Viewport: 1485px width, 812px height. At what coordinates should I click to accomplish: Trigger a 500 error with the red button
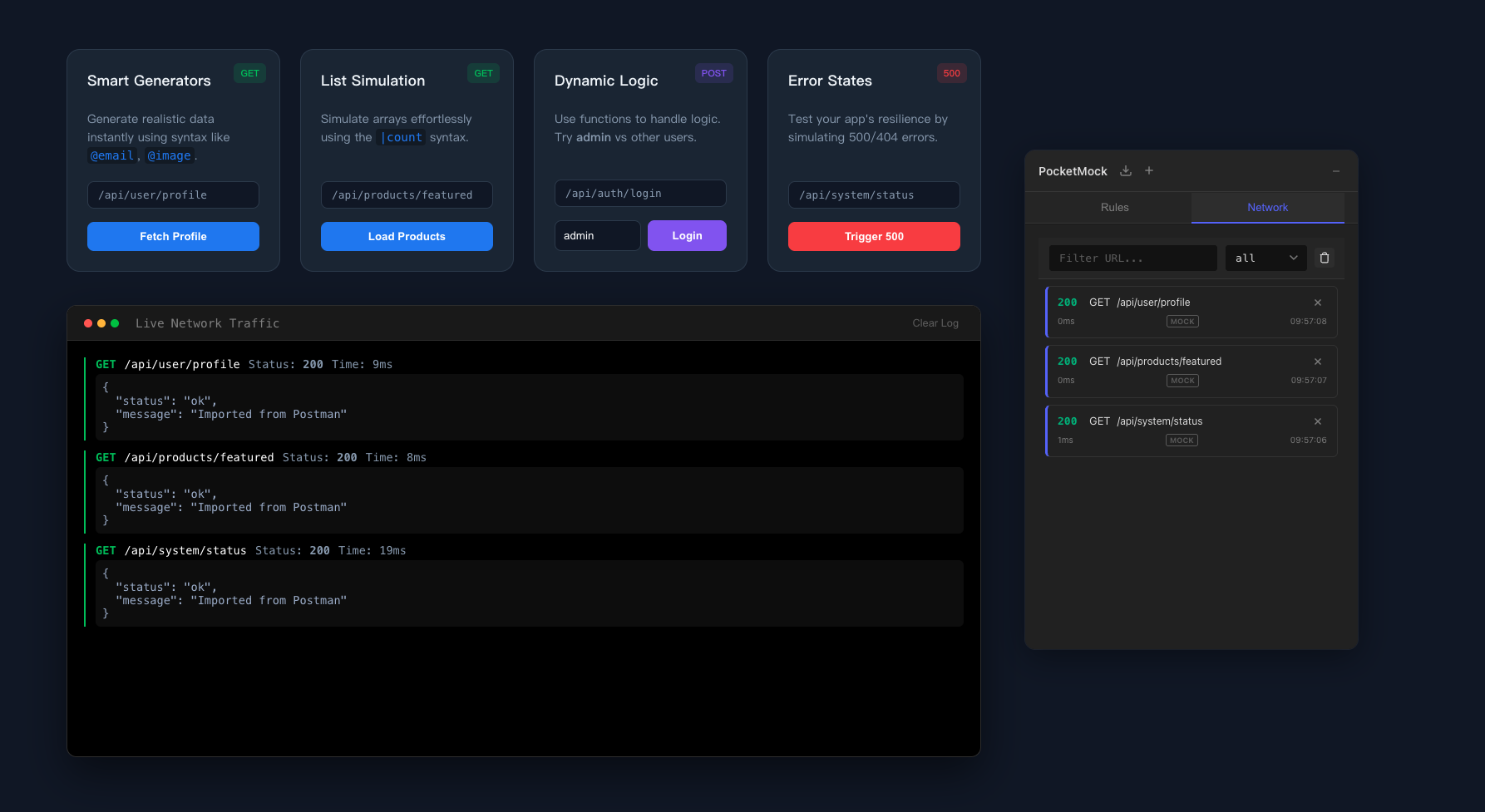tap(874, 236)
